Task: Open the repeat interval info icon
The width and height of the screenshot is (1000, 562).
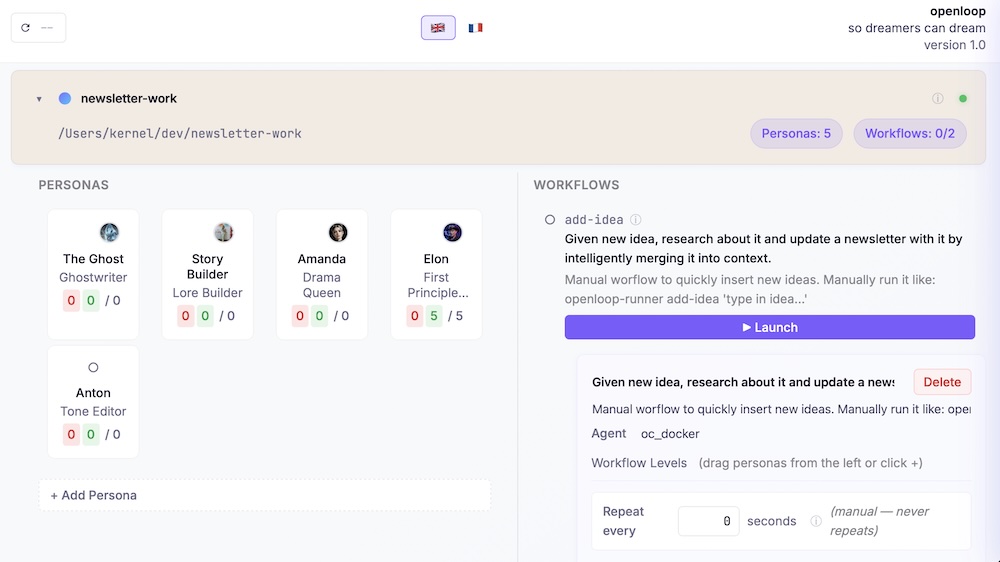Action: (x=816, y=521)
